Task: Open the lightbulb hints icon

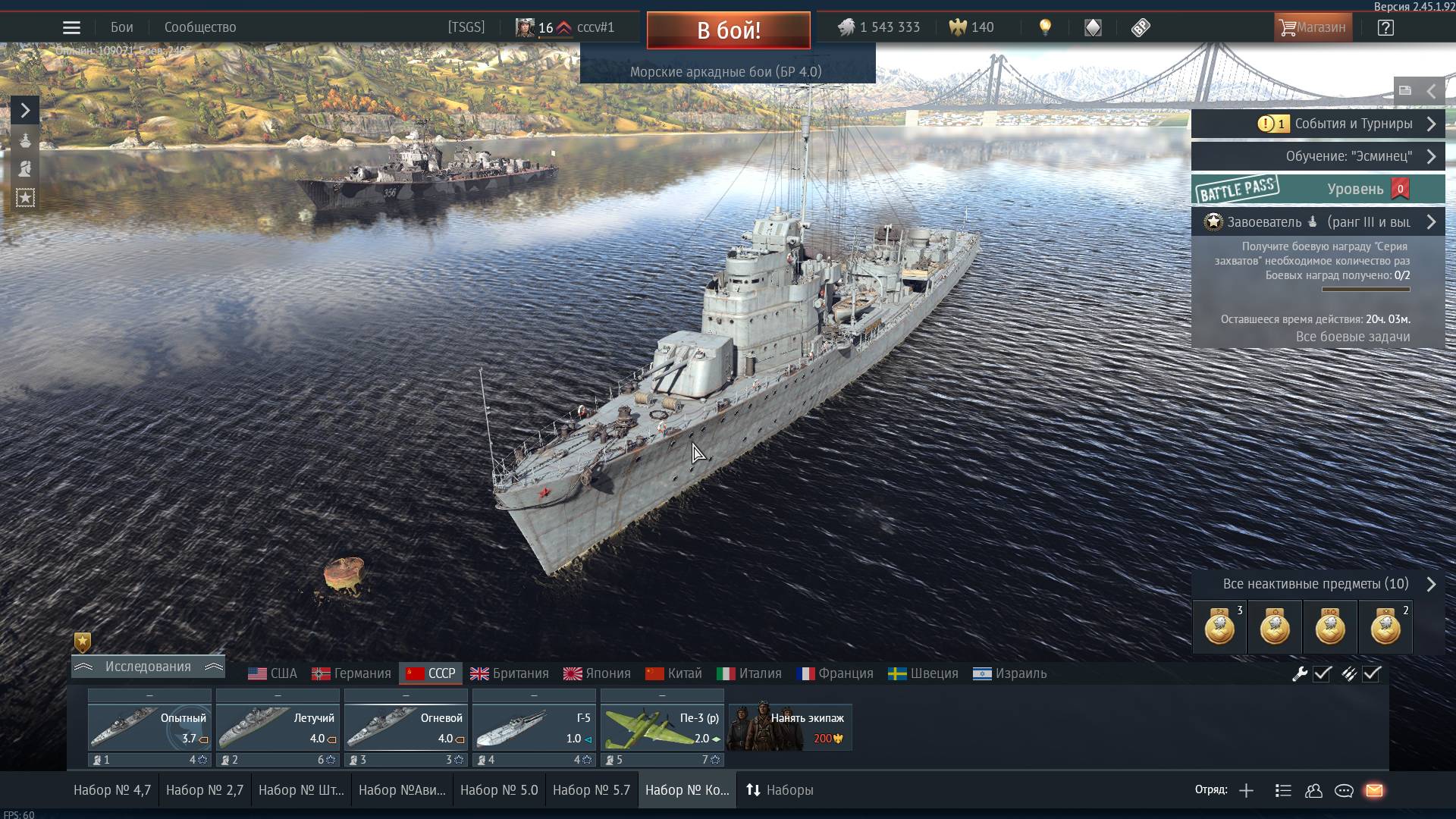Action: [1045, 27]
